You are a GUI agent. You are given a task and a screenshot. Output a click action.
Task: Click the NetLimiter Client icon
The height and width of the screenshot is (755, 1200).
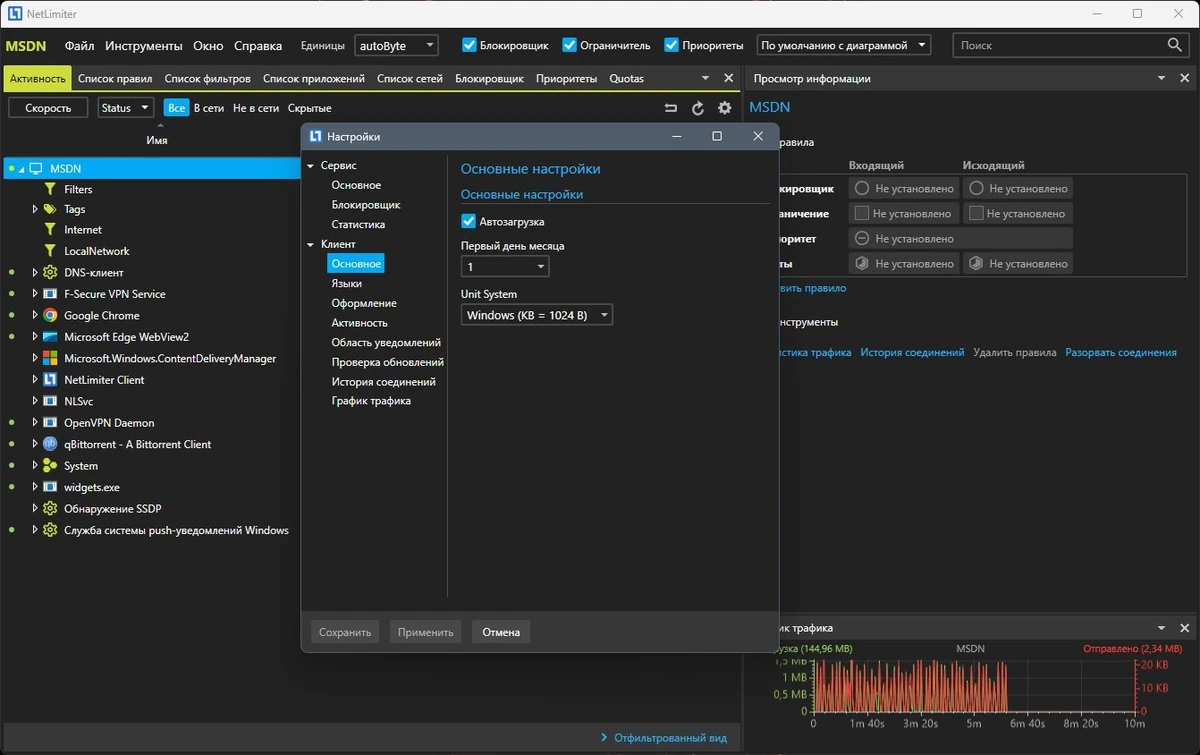[50, 380]
